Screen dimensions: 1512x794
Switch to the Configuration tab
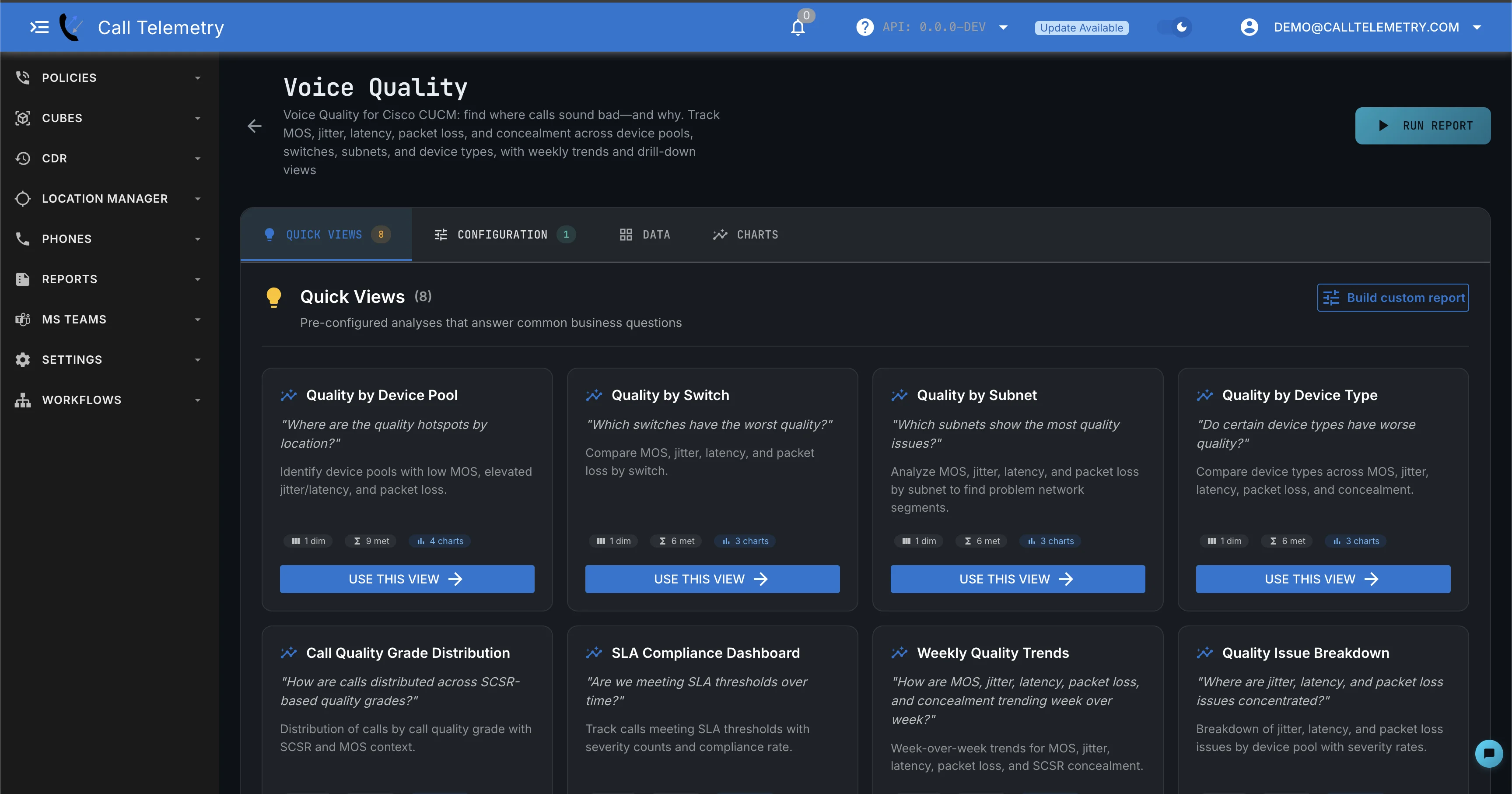[x=505, y=234]
